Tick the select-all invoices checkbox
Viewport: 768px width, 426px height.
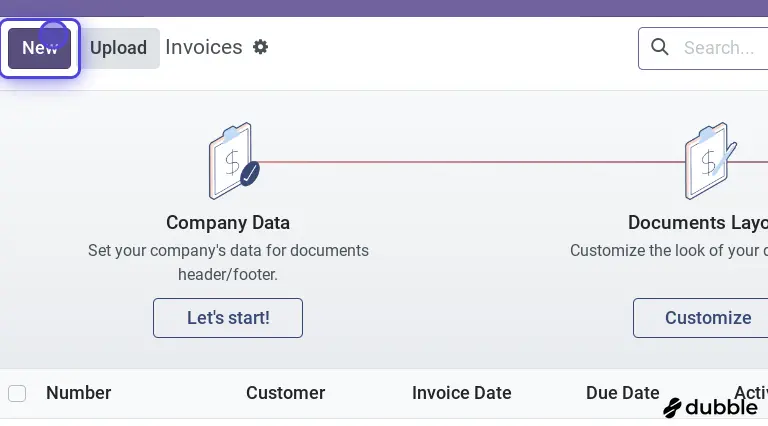click(x=17, y=393)
